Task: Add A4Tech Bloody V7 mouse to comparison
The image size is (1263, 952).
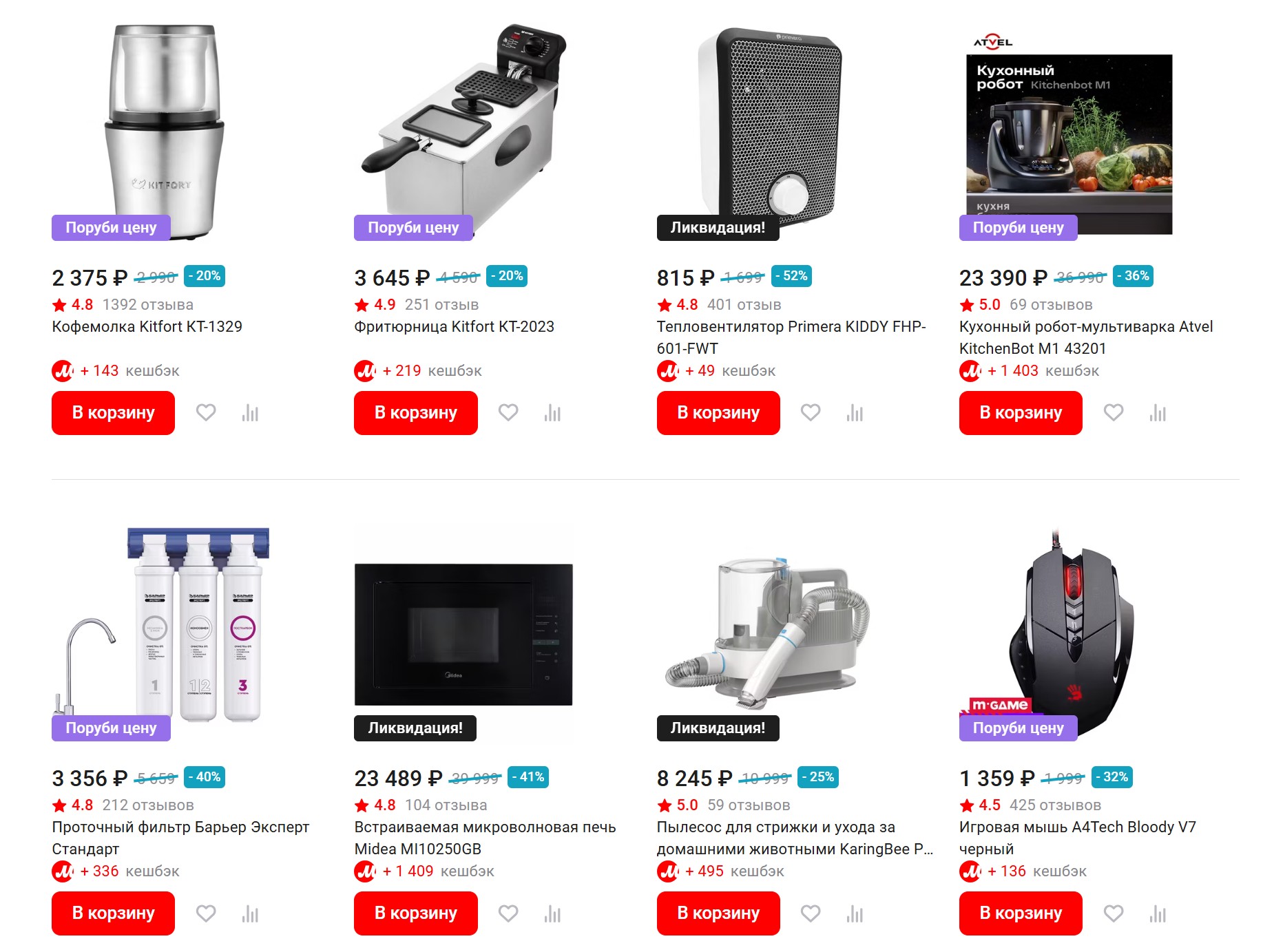Action: point(1158,913)
